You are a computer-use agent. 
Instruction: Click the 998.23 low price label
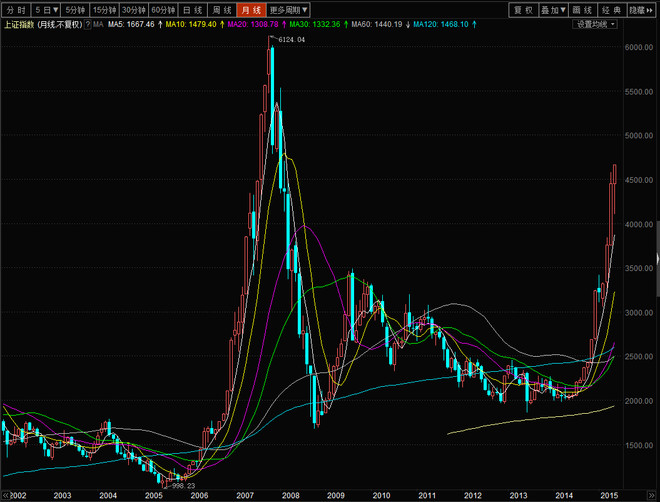tap(184, 486)
